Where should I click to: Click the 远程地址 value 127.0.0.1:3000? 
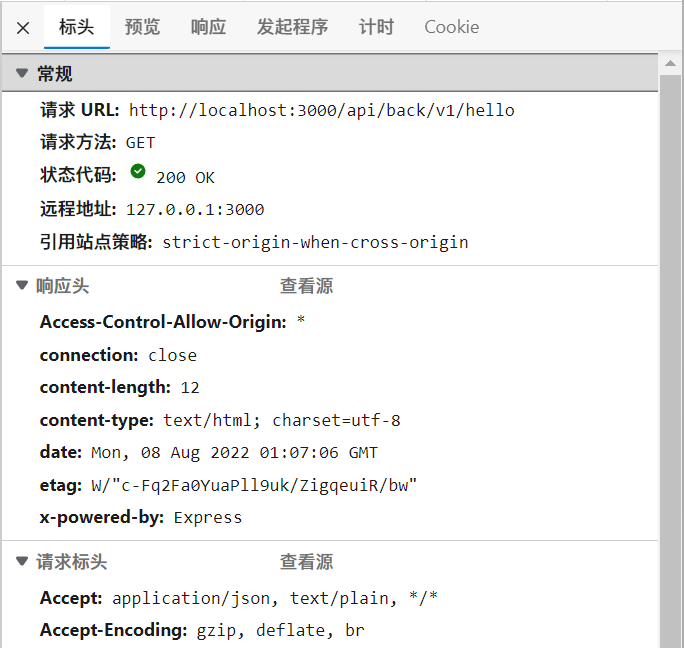tap(194, 209)
